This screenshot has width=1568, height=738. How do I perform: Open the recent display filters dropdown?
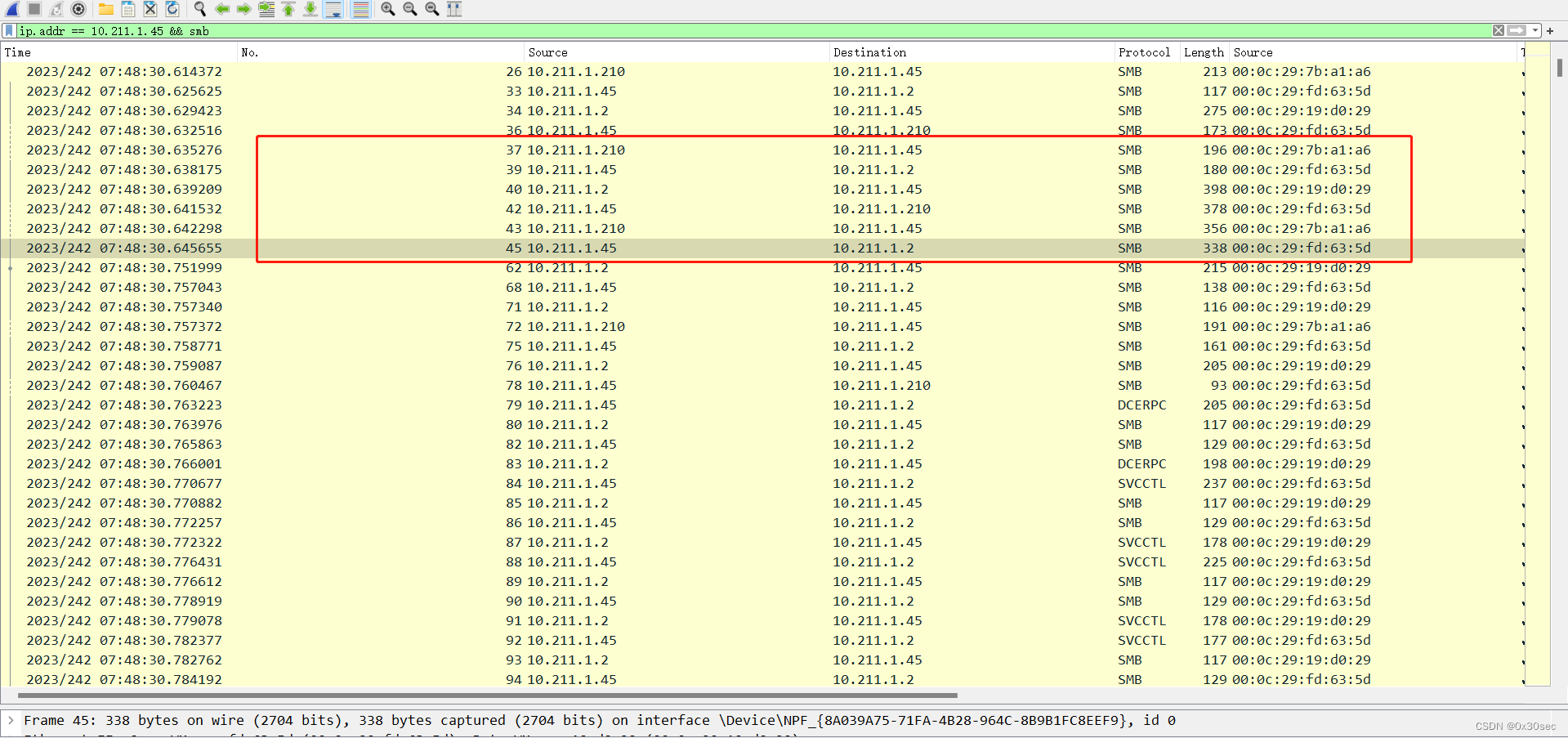coord(1535,30)
